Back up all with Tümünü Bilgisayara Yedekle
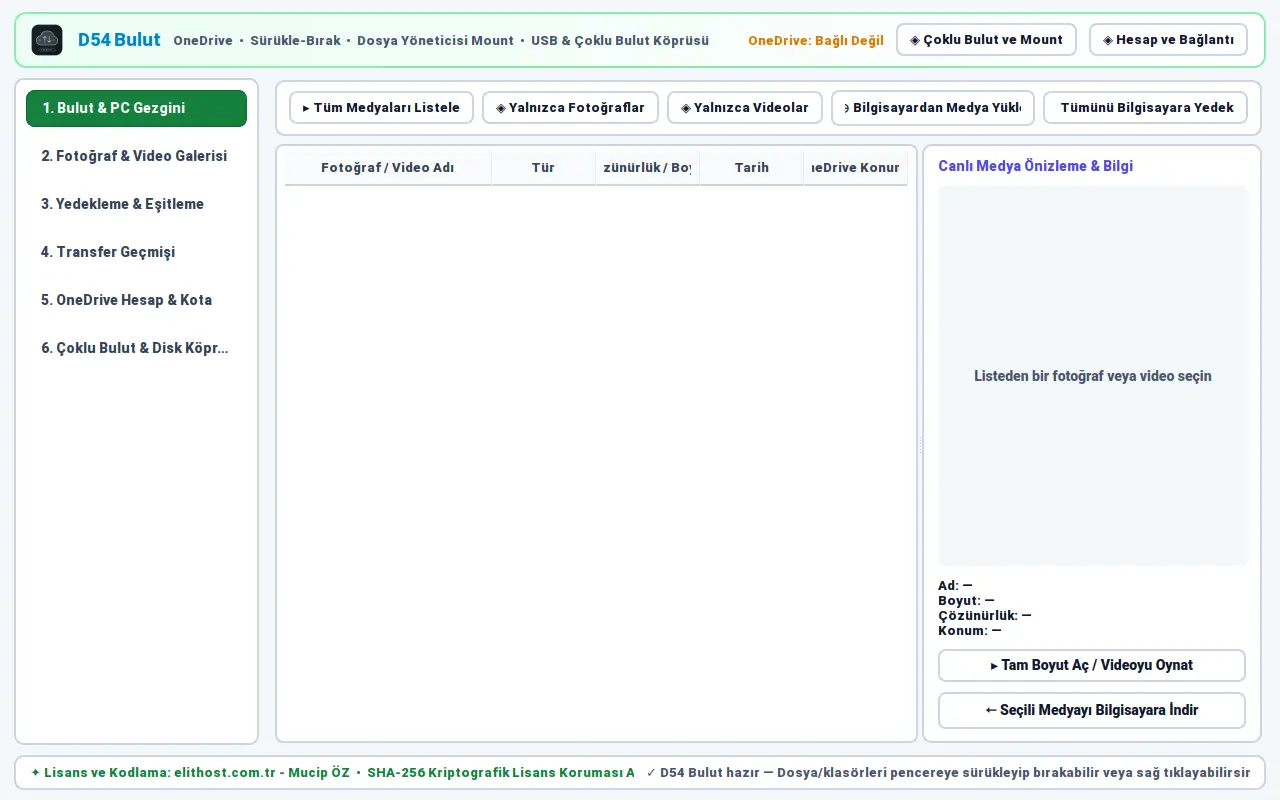This screenshot has width=1280, height=800. tap(1145, 108)
